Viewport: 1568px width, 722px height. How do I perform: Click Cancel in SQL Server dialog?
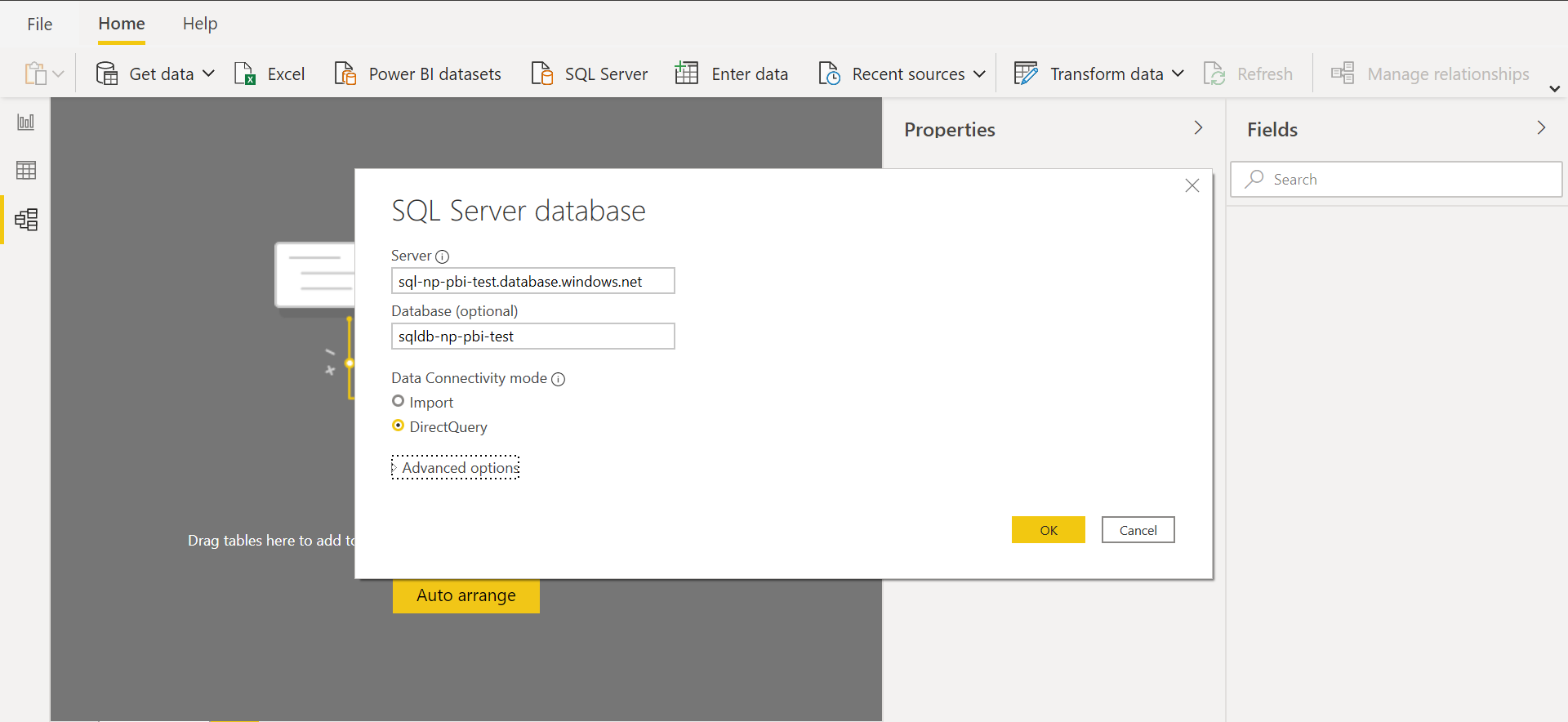point(1138,530)
